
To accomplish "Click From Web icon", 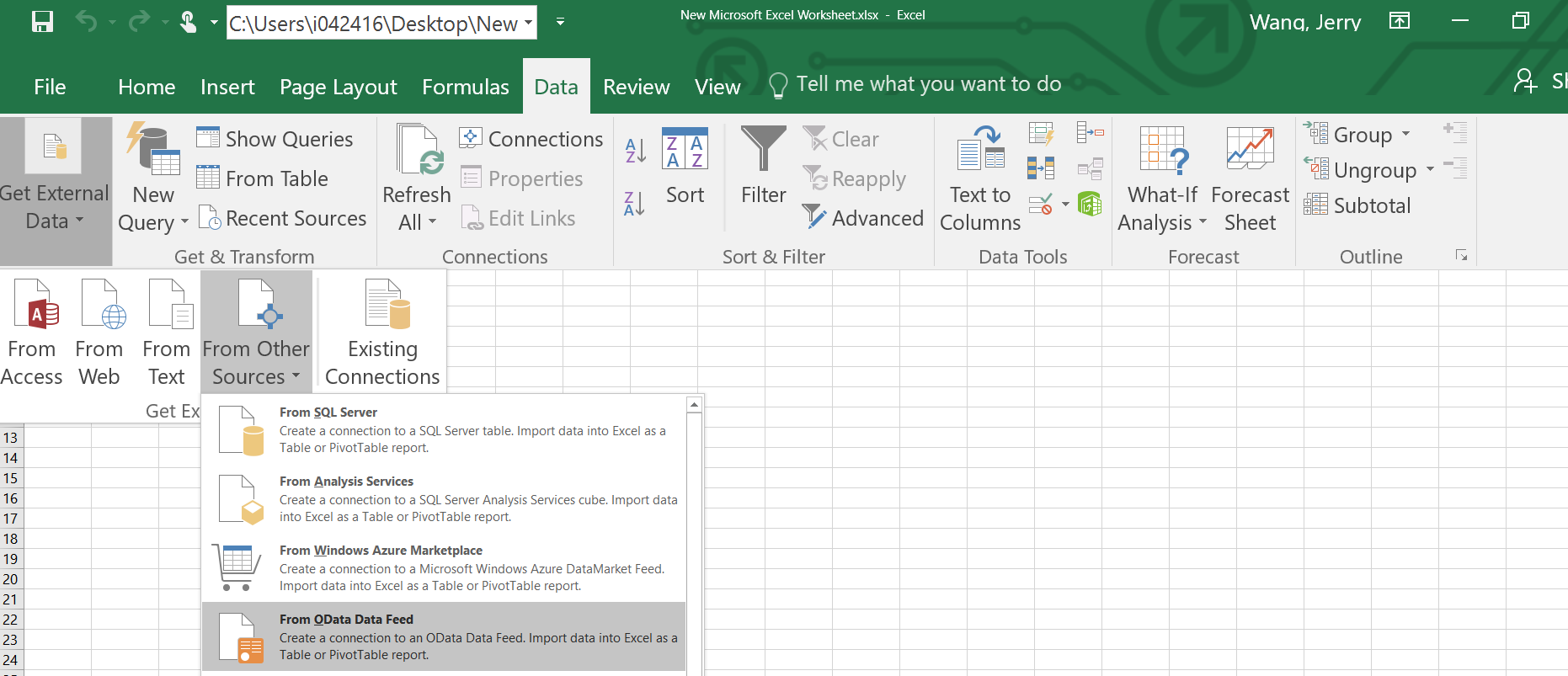I will pyautogui.click(x=99, y=333).
